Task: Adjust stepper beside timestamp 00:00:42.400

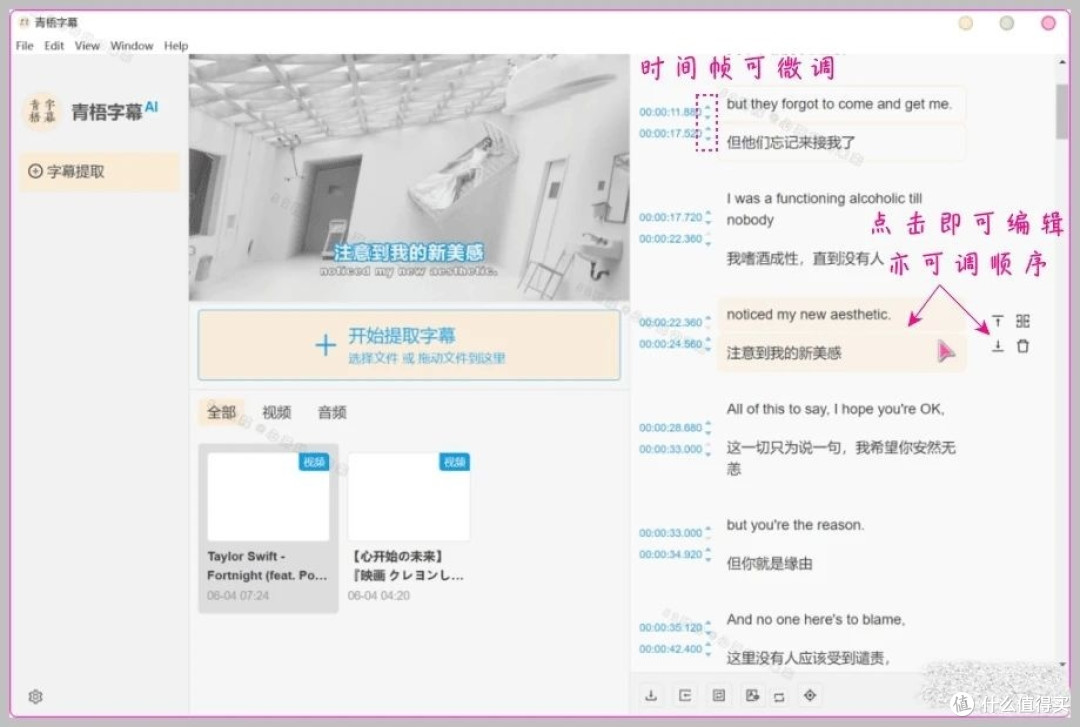Action: coord(708,649)
